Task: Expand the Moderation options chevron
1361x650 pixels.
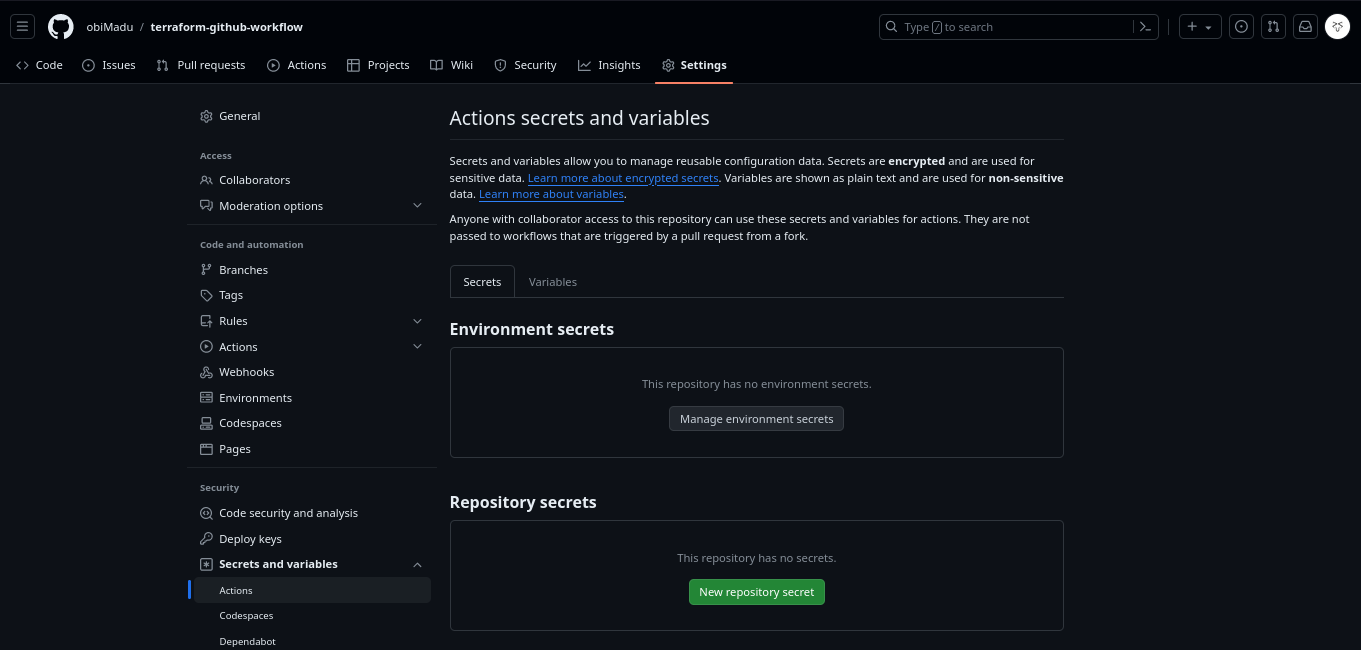Action: [417, 206]
